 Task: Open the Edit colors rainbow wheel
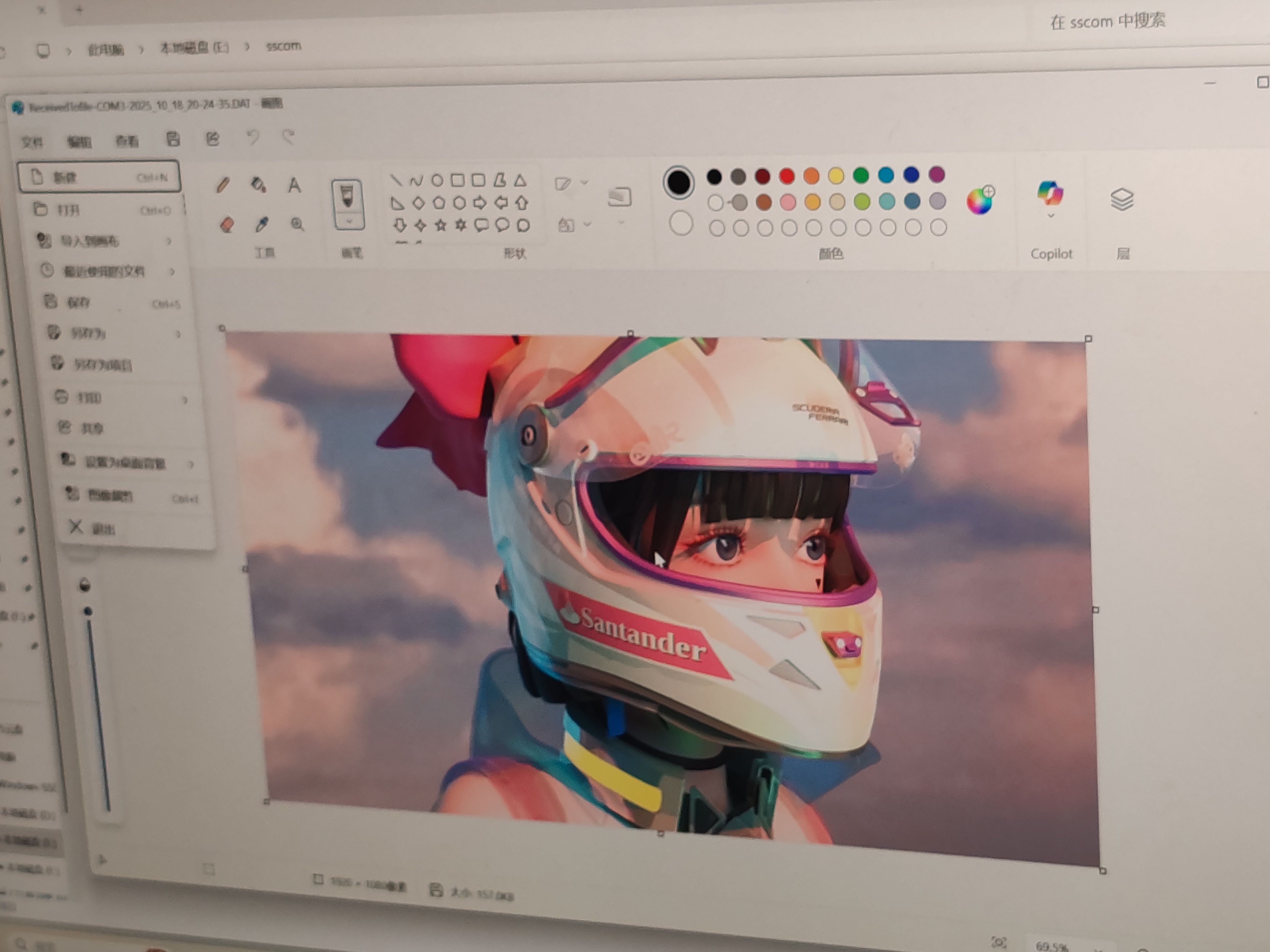pos(981,200)
